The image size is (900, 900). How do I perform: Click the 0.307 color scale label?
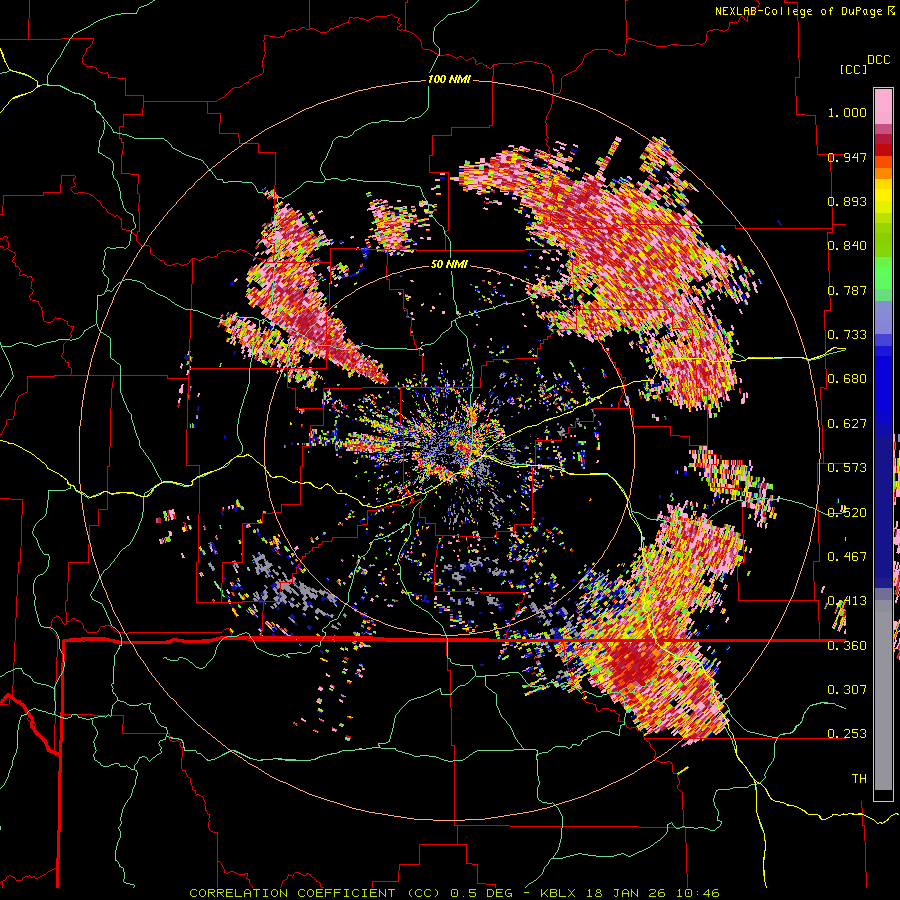click(x=847, y=690)
